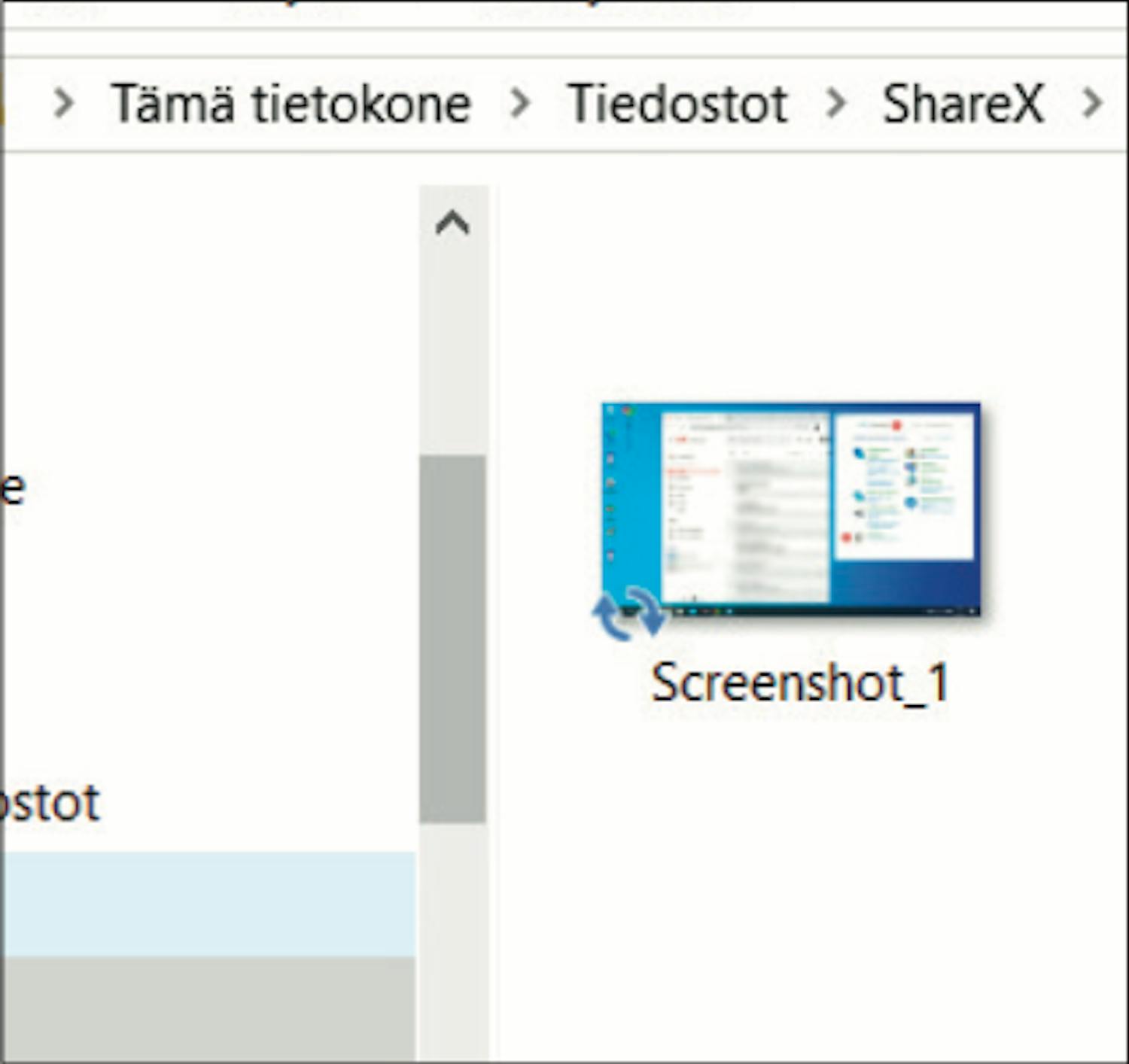
Task: Select the Screenshot_1 file name label
Action: 799,683
